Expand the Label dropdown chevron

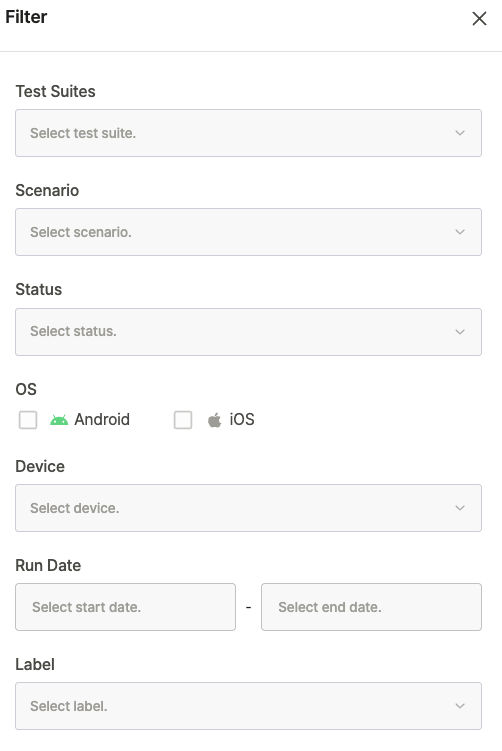click(460, 706)
